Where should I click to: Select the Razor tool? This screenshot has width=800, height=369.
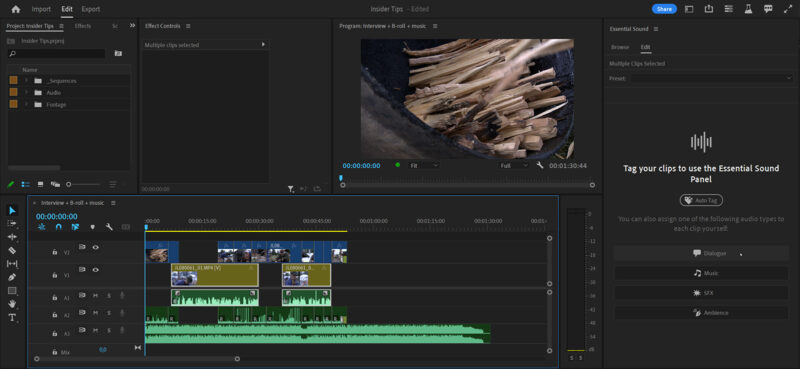click(x=12, y=250)
